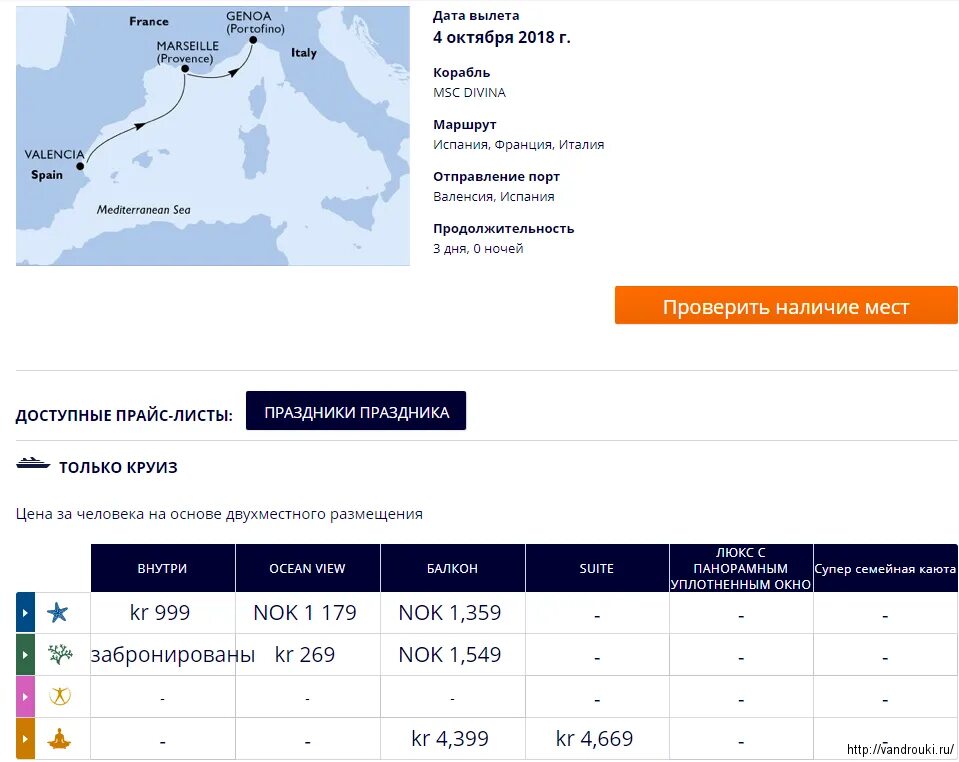Viewport: 959px width, 762px height.
Task: Click the yellow wellness figure icon
Action: point(60,696)
